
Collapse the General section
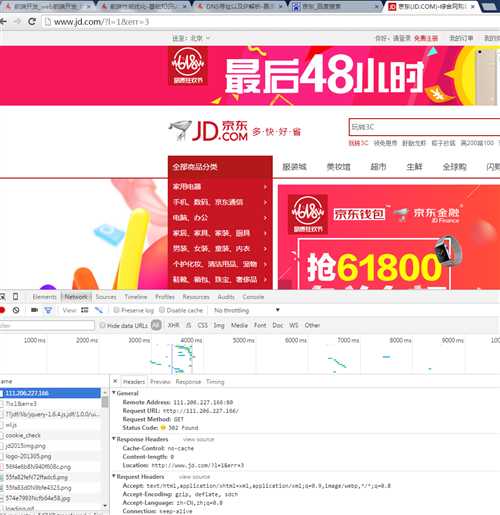pos(114,393)
